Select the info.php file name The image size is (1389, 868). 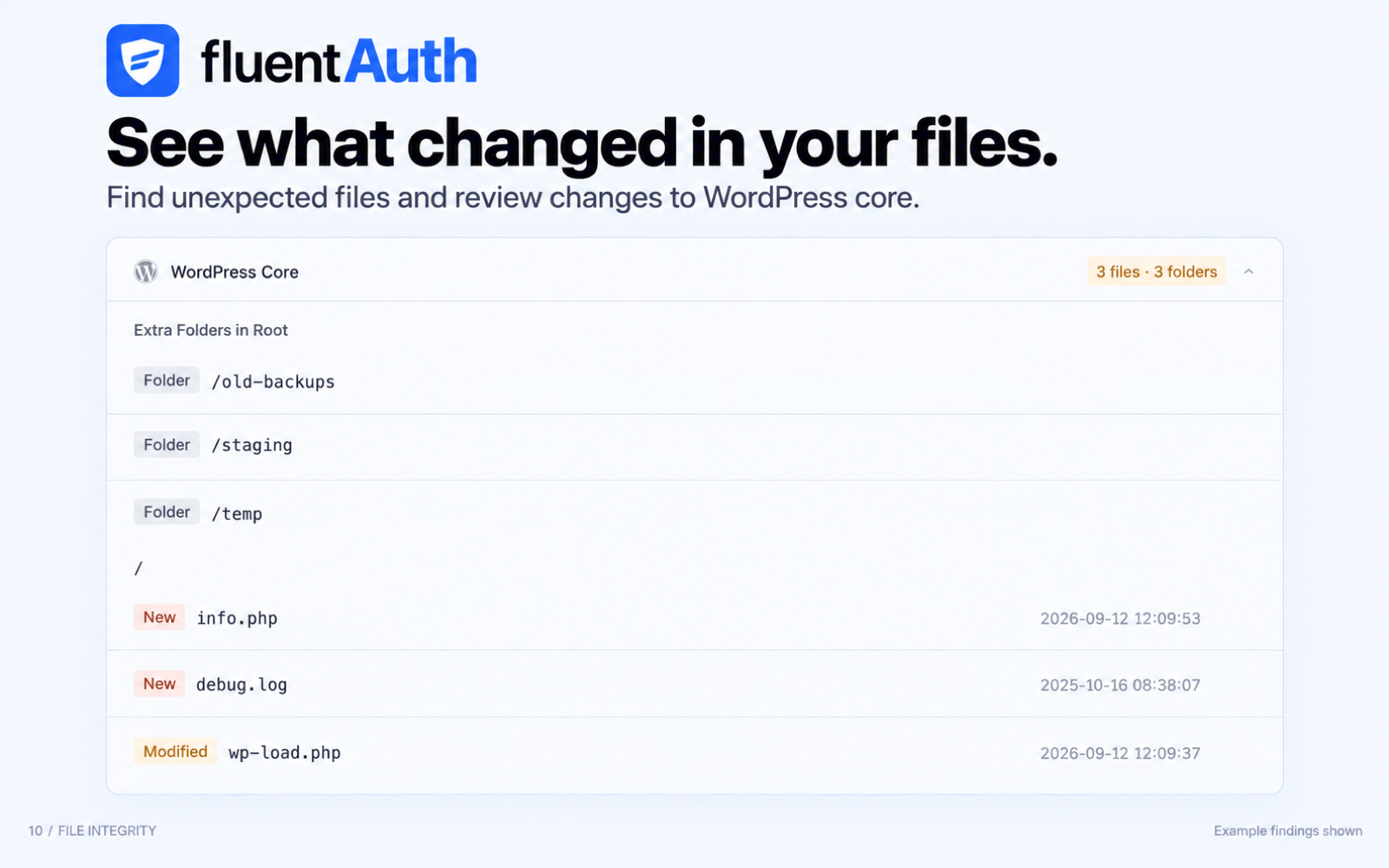pos(237,618)
